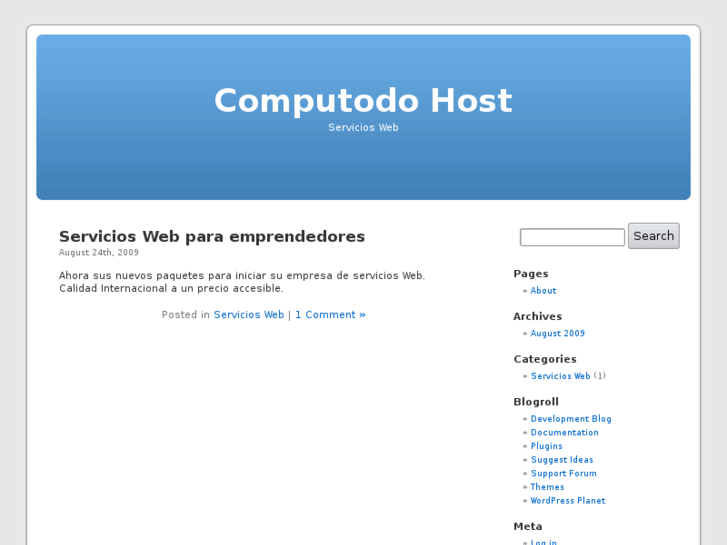Click the Log in link under Meta
Image resolution: width=727 pixels, height=545 pixels.
pyautogui.click(x=543, y=542)
